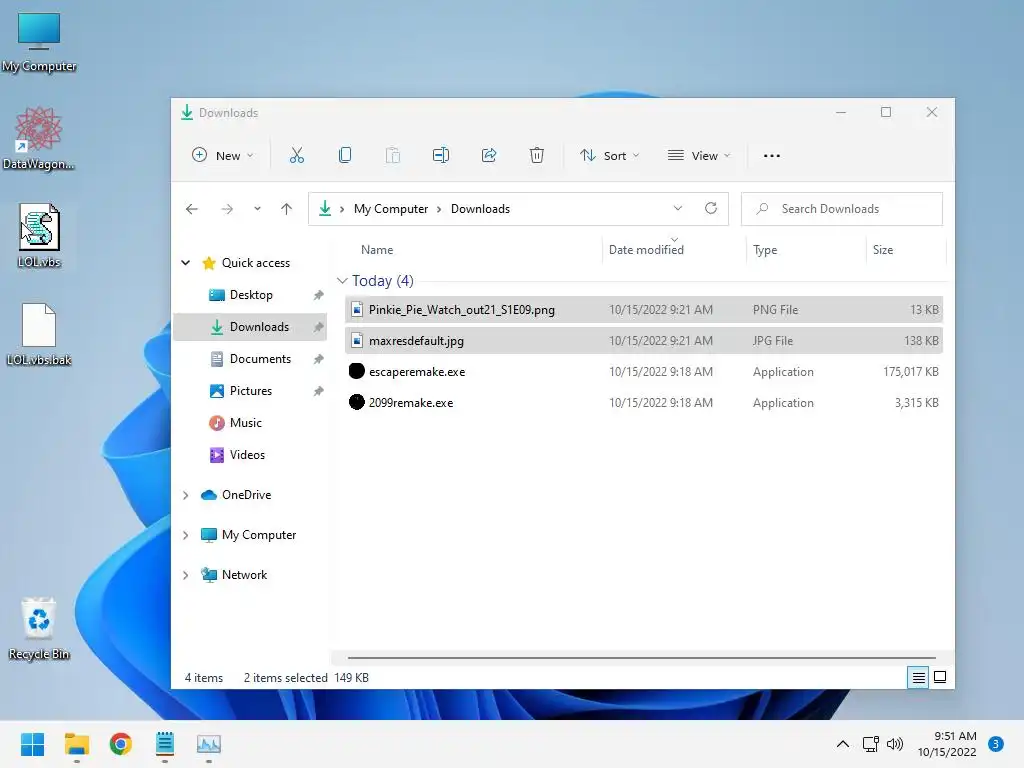The height and width of the screenshot is (768, 1024).
Task: Expand the My Computer tree node
Action: point(185,536)
